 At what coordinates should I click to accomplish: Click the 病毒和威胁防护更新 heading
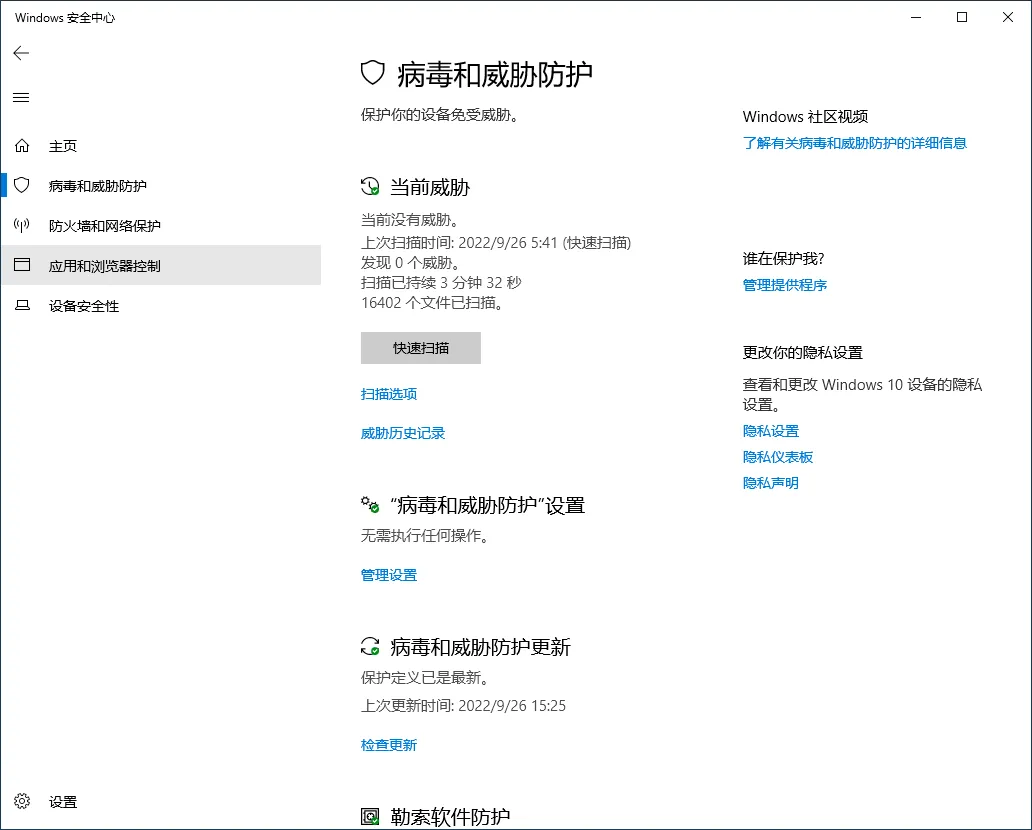point(480,647)
